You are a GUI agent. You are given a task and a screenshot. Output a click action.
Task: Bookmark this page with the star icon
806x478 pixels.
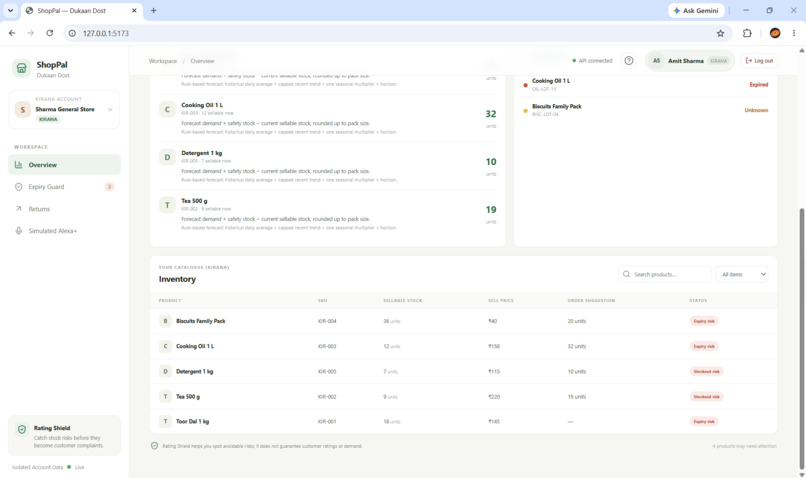(x=720, y=33)
